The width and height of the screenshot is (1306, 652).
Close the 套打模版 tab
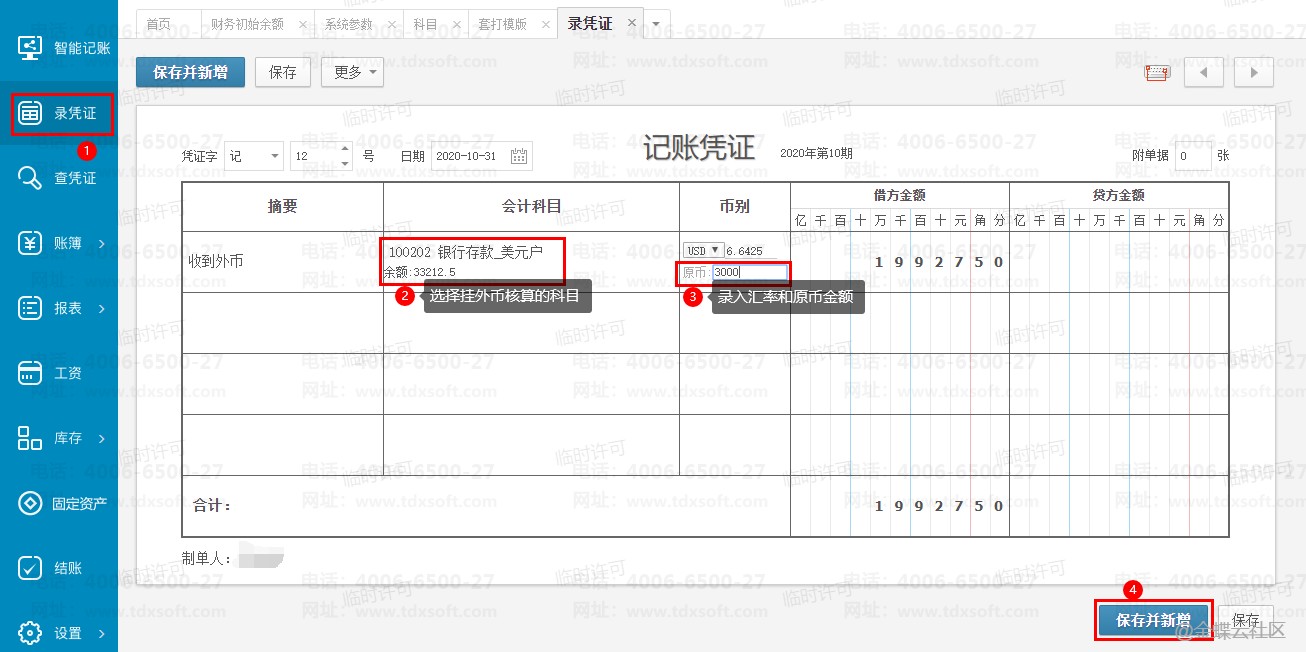point(544,24)
